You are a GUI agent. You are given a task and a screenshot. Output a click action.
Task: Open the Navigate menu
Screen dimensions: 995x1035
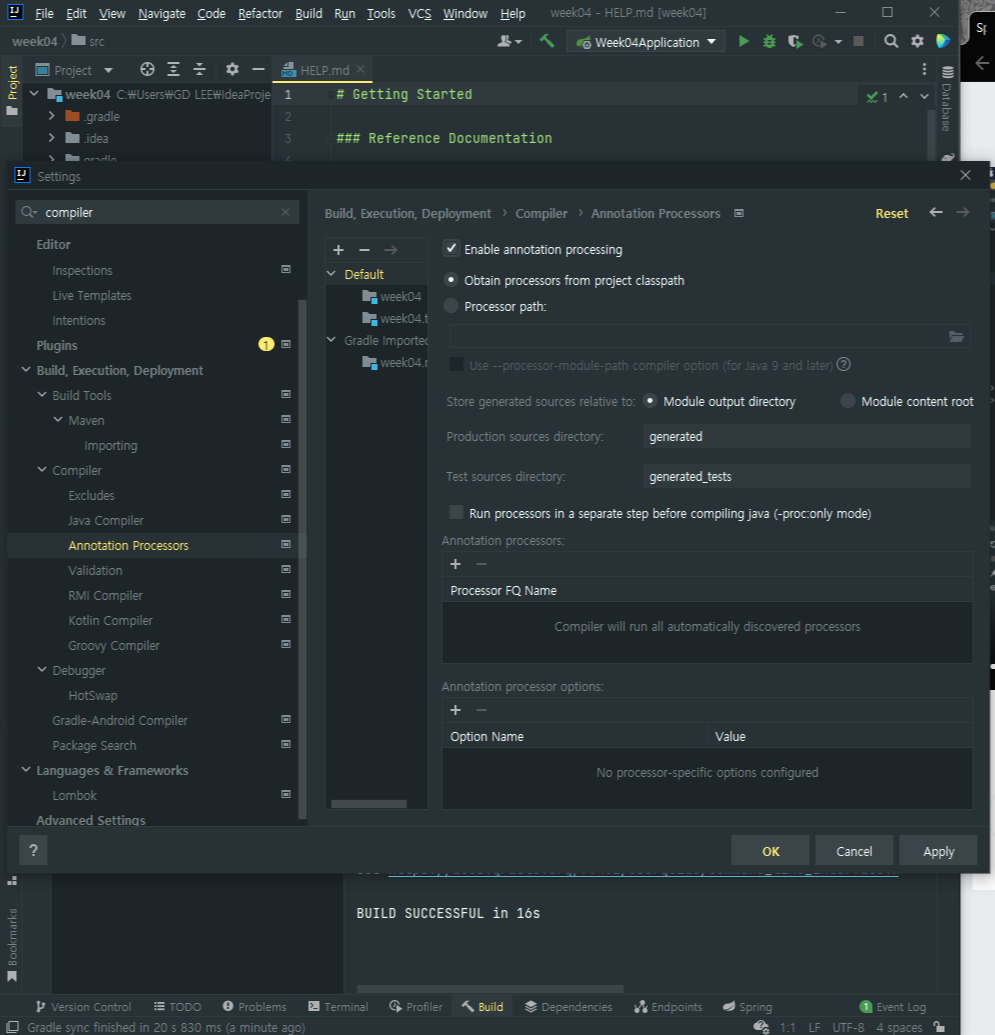[x=162, y=13]
